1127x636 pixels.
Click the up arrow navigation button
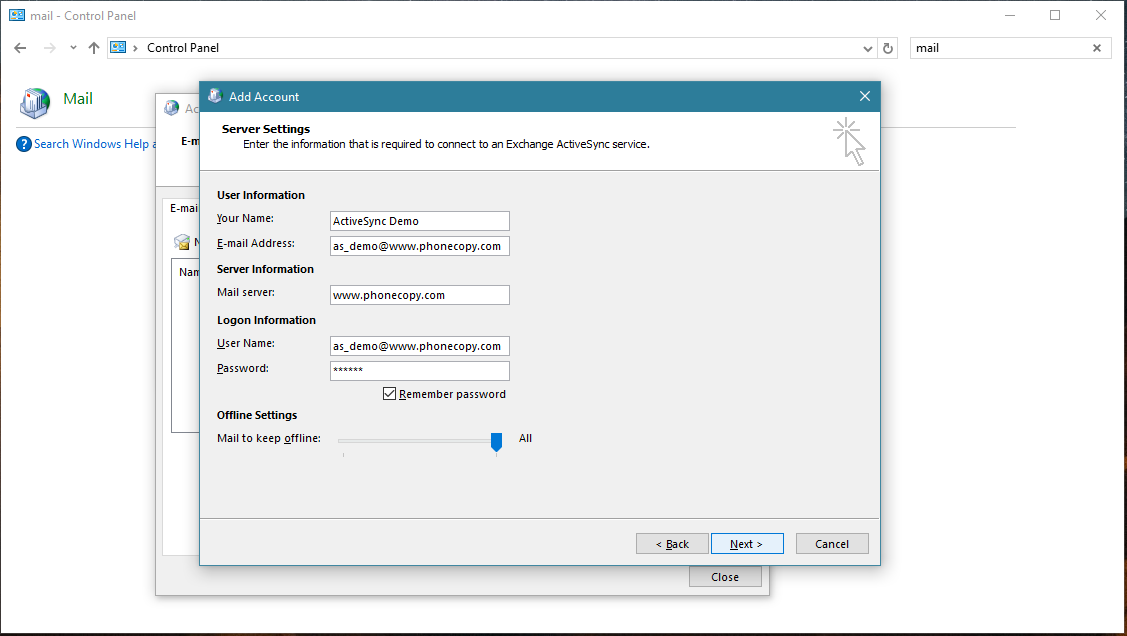pyautogui.click(x=94, y=48)
